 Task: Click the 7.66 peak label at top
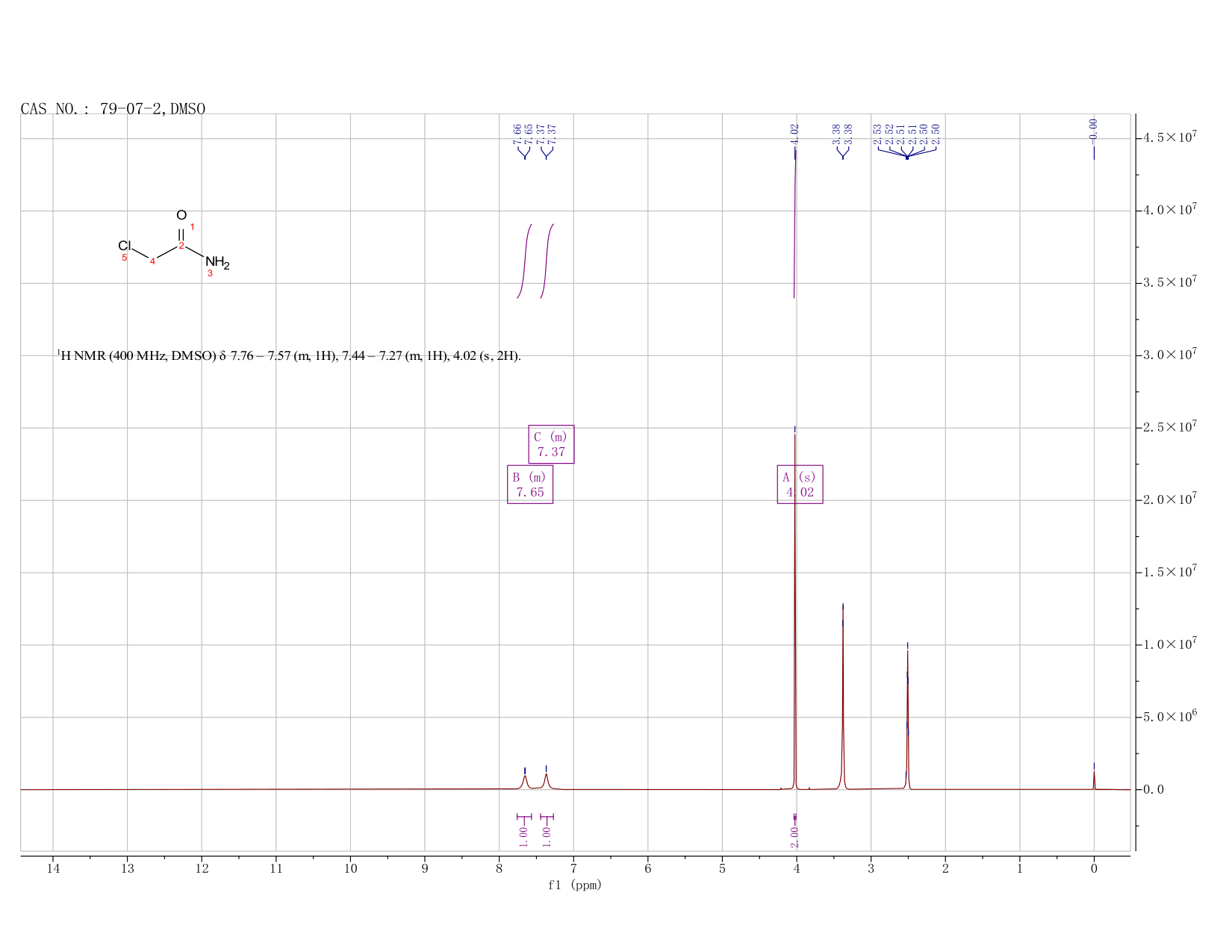click(x=517, y=134)
